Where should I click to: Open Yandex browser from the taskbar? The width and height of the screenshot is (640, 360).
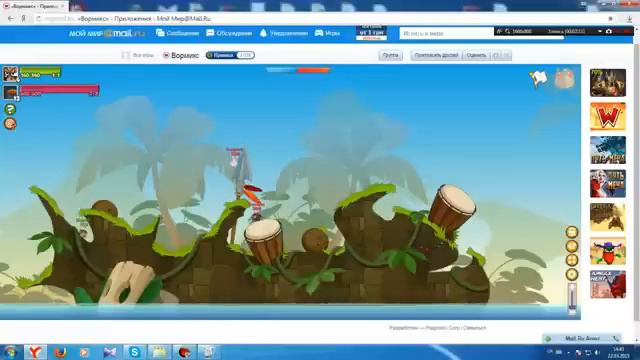coord(35,352)
